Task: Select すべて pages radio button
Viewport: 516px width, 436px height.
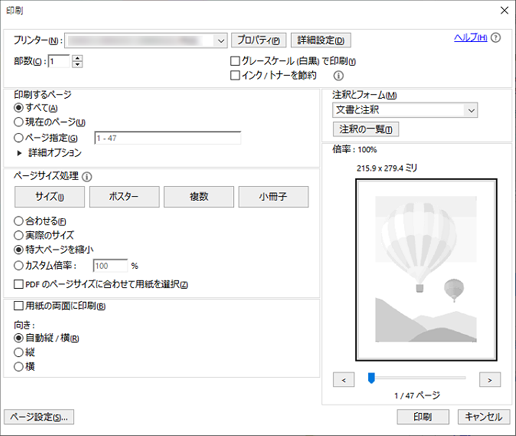Action: coord(19,108)
